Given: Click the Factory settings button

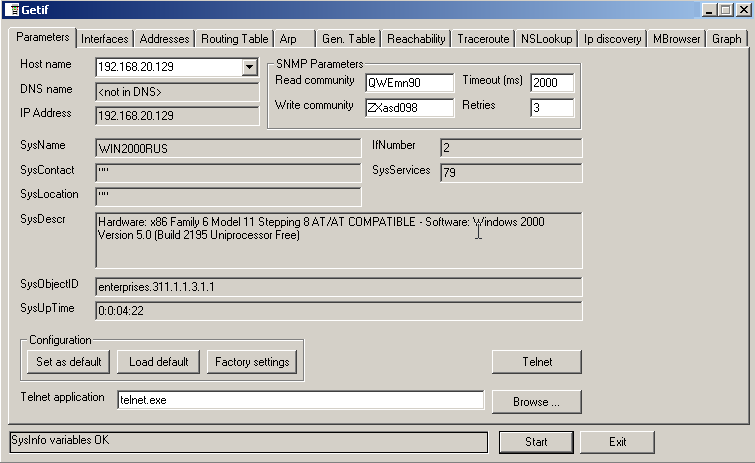Looking at the screenshot, I should point(251,362).
